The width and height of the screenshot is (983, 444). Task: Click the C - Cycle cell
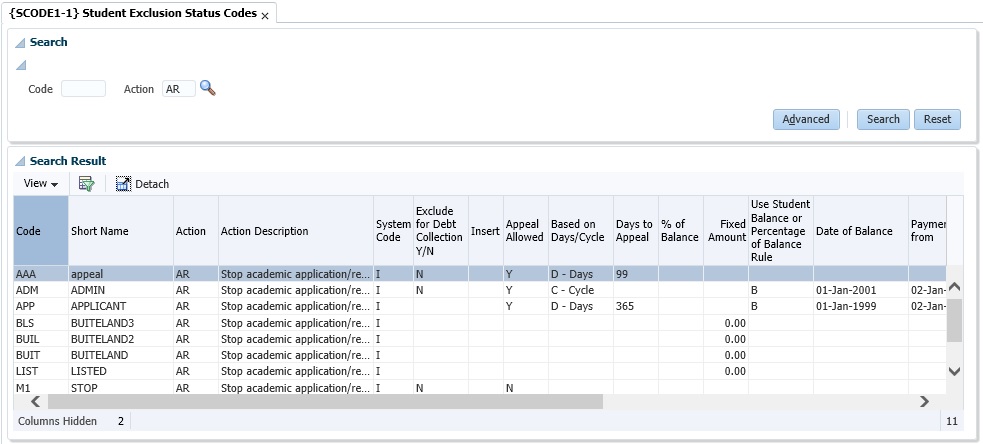coord(581,290)
